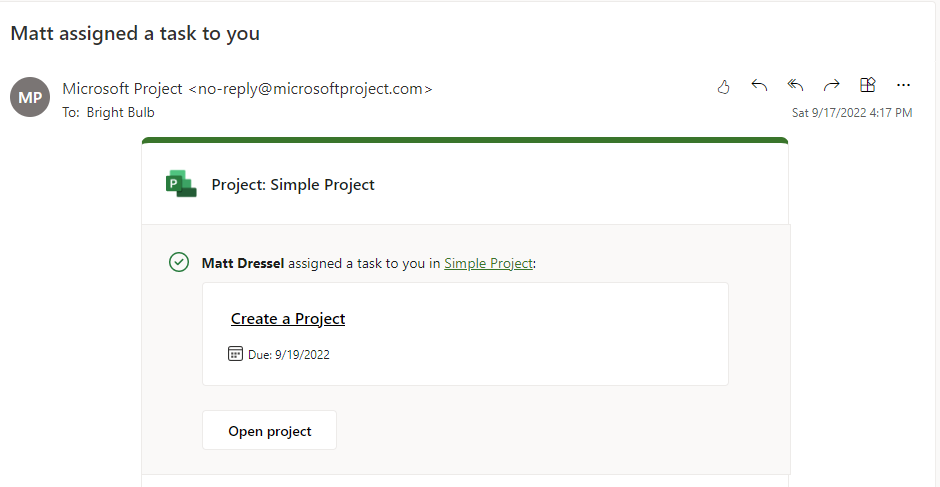940x487 pixels.
Task: Click the calendar icon beside due date
Action: pos(235,353)
